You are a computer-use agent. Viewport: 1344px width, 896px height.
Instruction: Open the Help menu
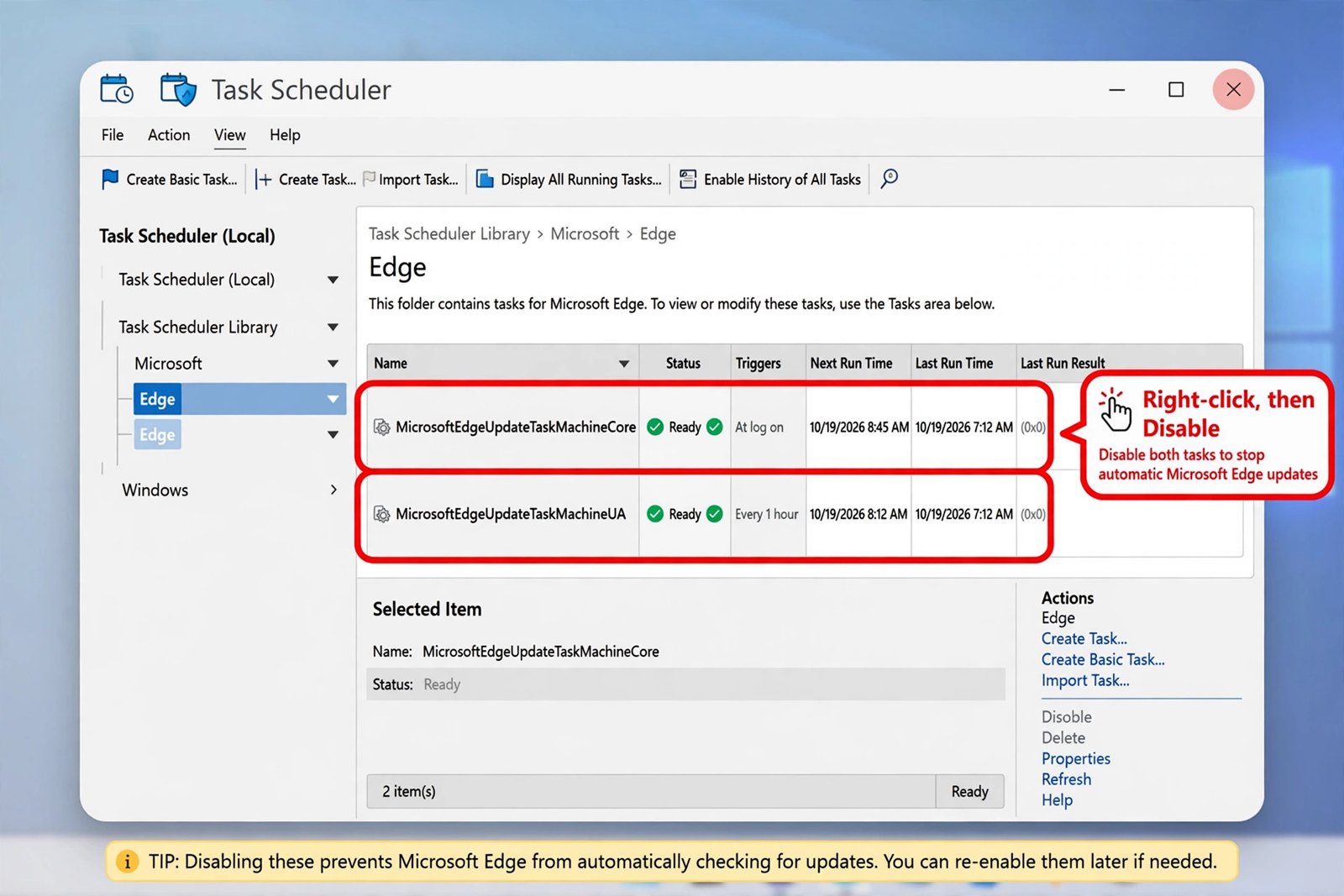point(285,135)
